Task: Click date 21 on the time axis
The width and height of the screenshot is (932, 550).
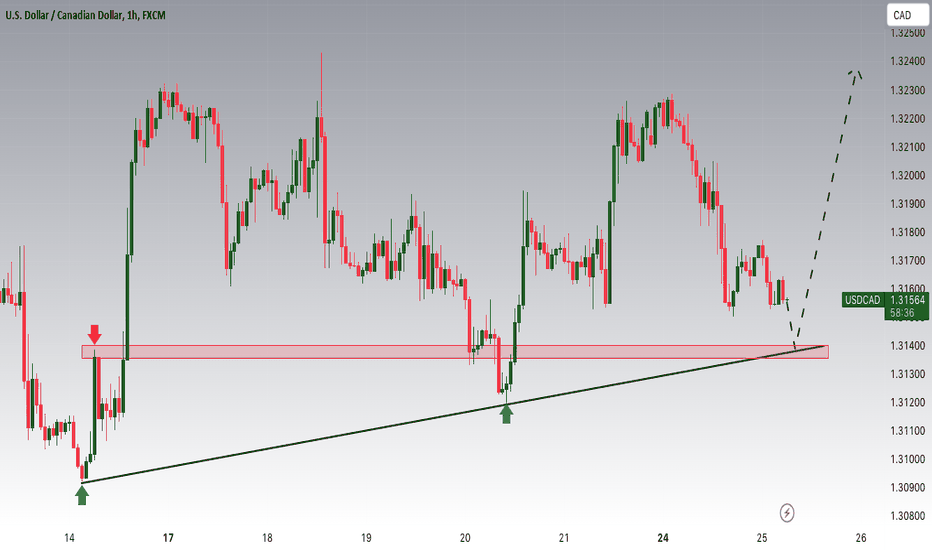Action: (563, 538)
